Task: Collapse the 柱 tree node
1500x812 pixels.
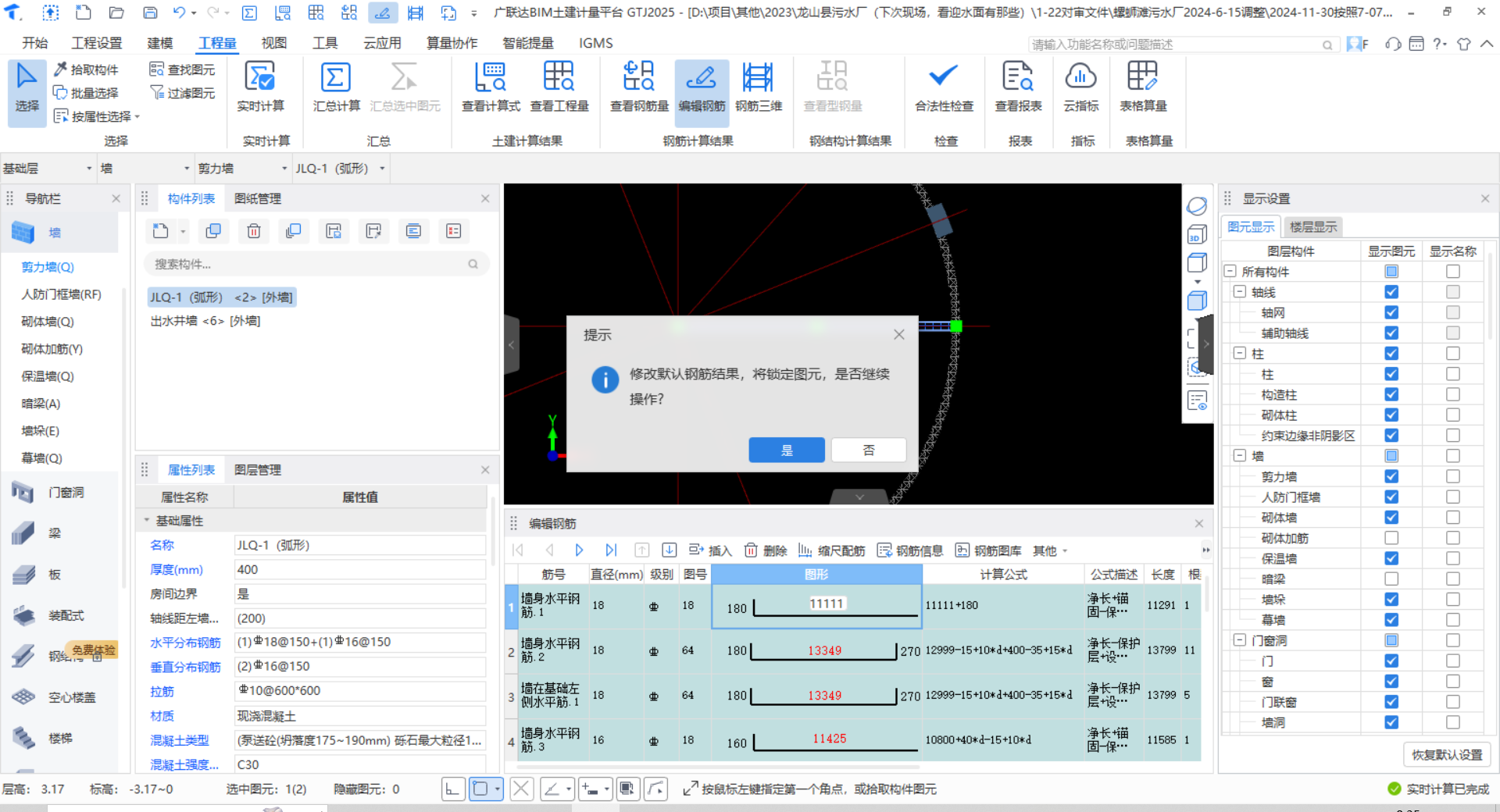Action: [1239, 354]
